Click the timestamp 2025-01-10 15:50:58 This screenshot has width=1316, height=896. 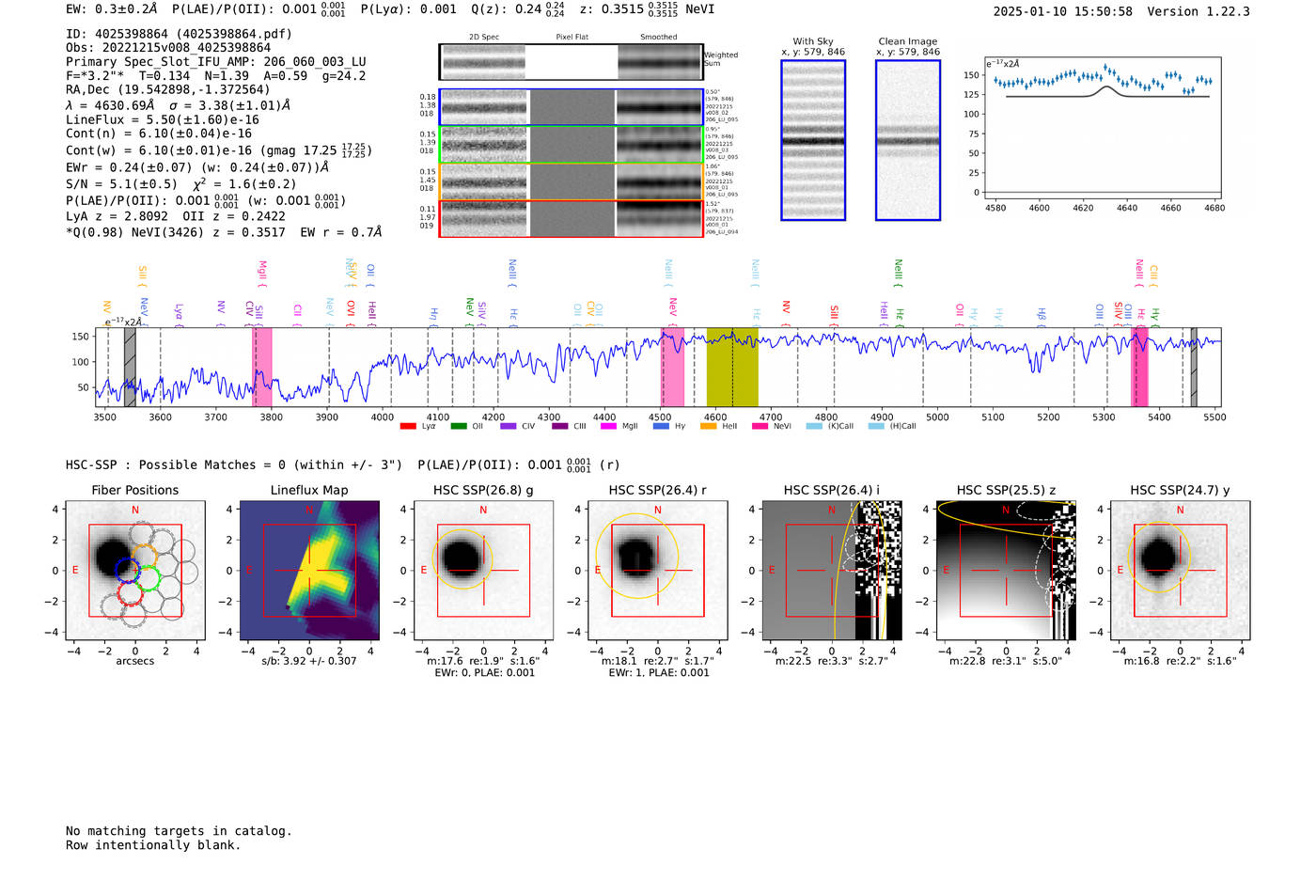click(1063, 12)
